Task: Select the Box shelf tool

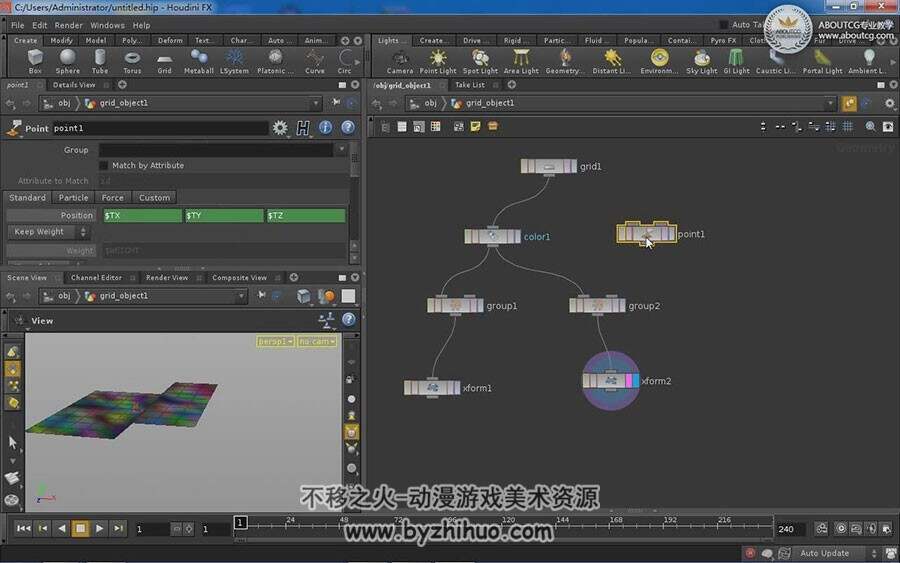Action: (35, 61)
